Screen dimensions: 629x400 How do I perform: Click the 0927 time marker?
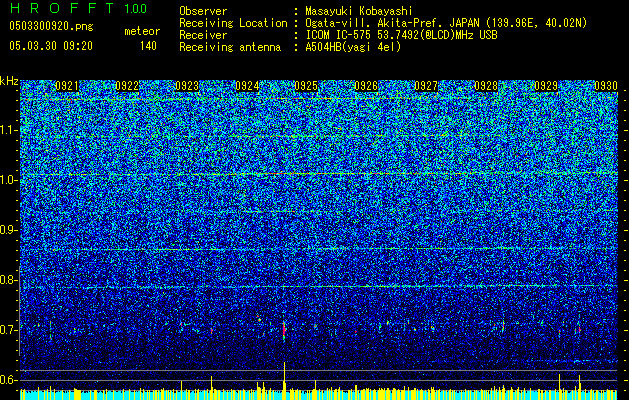pyautogui.click(x=426, y=86)
